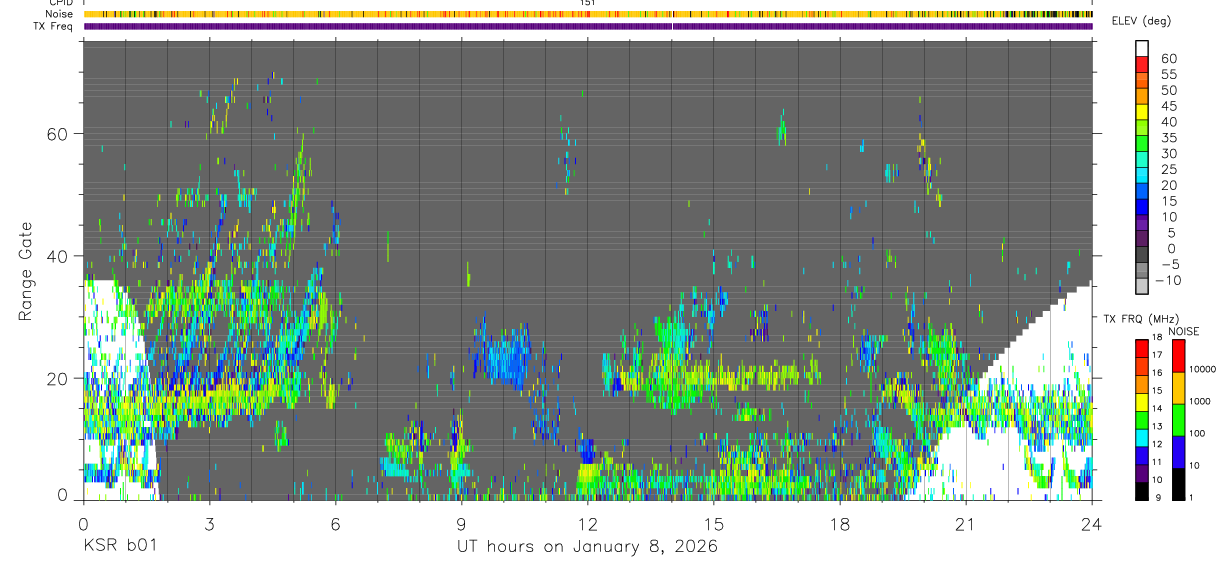Click the "13" value in the TX FRQ legend
Viewport: 1228px width, 567px height.
1158,427
